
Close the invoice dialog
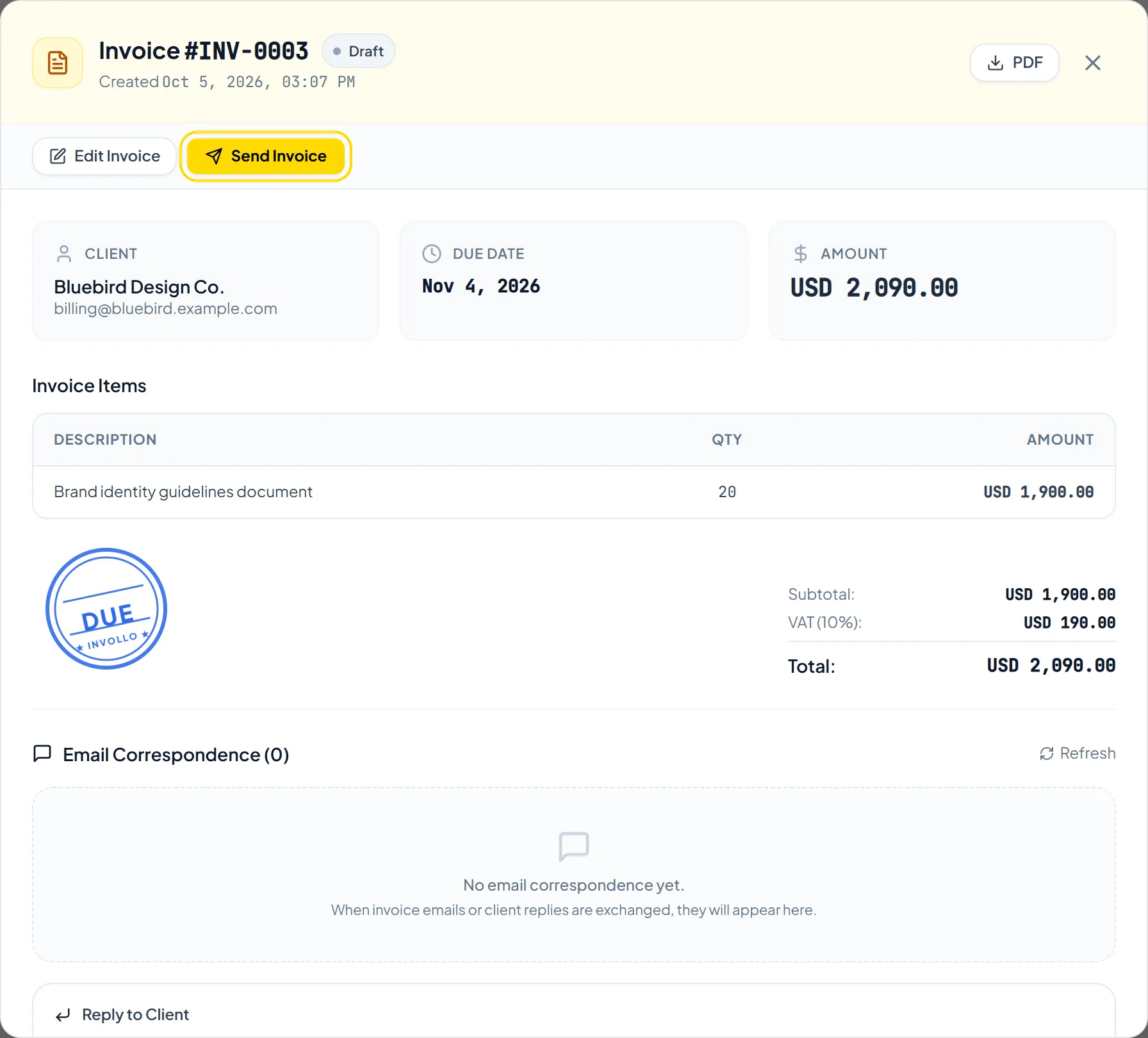(x=1093, y=63)
